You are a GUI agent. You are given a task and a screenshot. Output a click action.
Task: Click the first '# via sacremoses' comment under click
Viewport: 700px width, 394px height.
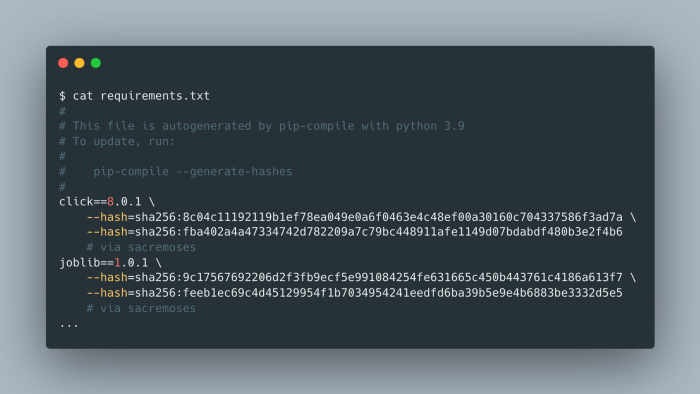(x=141, y=247)
